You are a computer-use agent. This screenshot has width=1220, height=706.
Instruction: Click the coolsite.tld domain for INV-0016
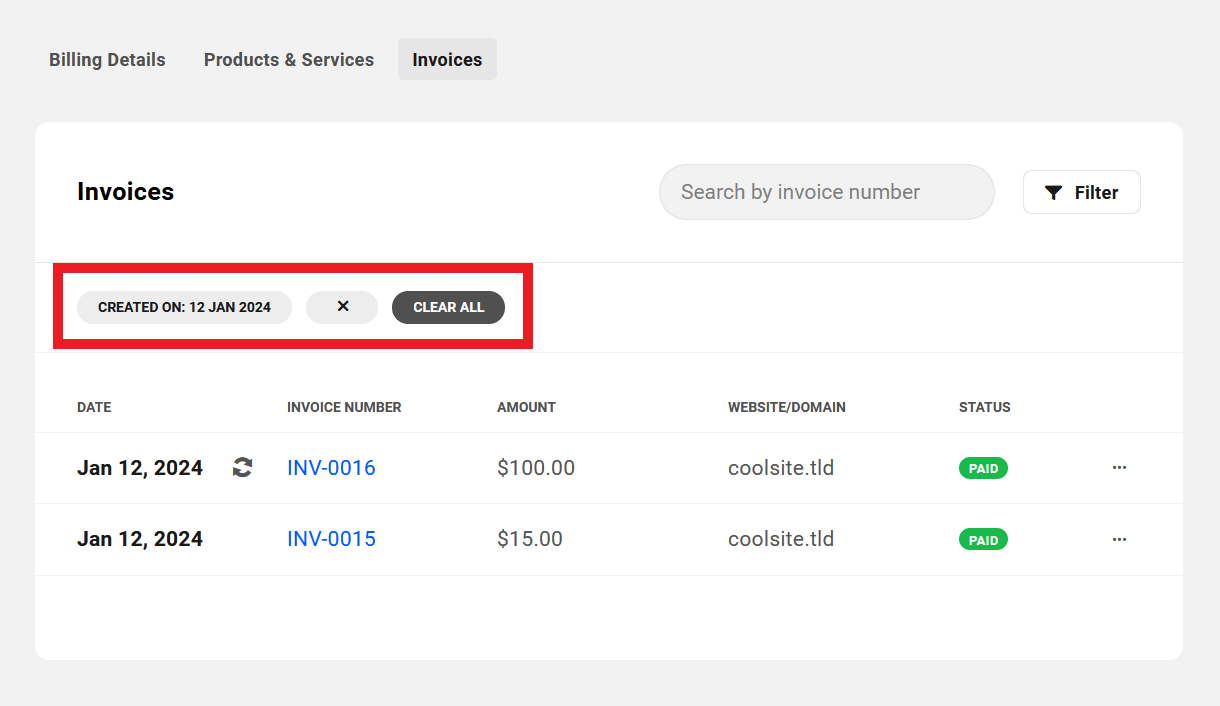[x=781, y=467]
